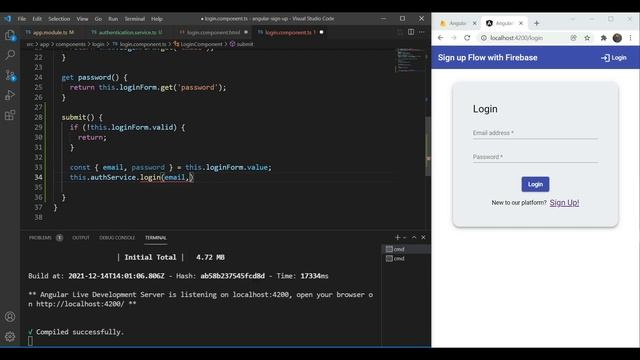Close the active Angular browser tab
Viewport: 640px width, 360px height.
point(521,23)
